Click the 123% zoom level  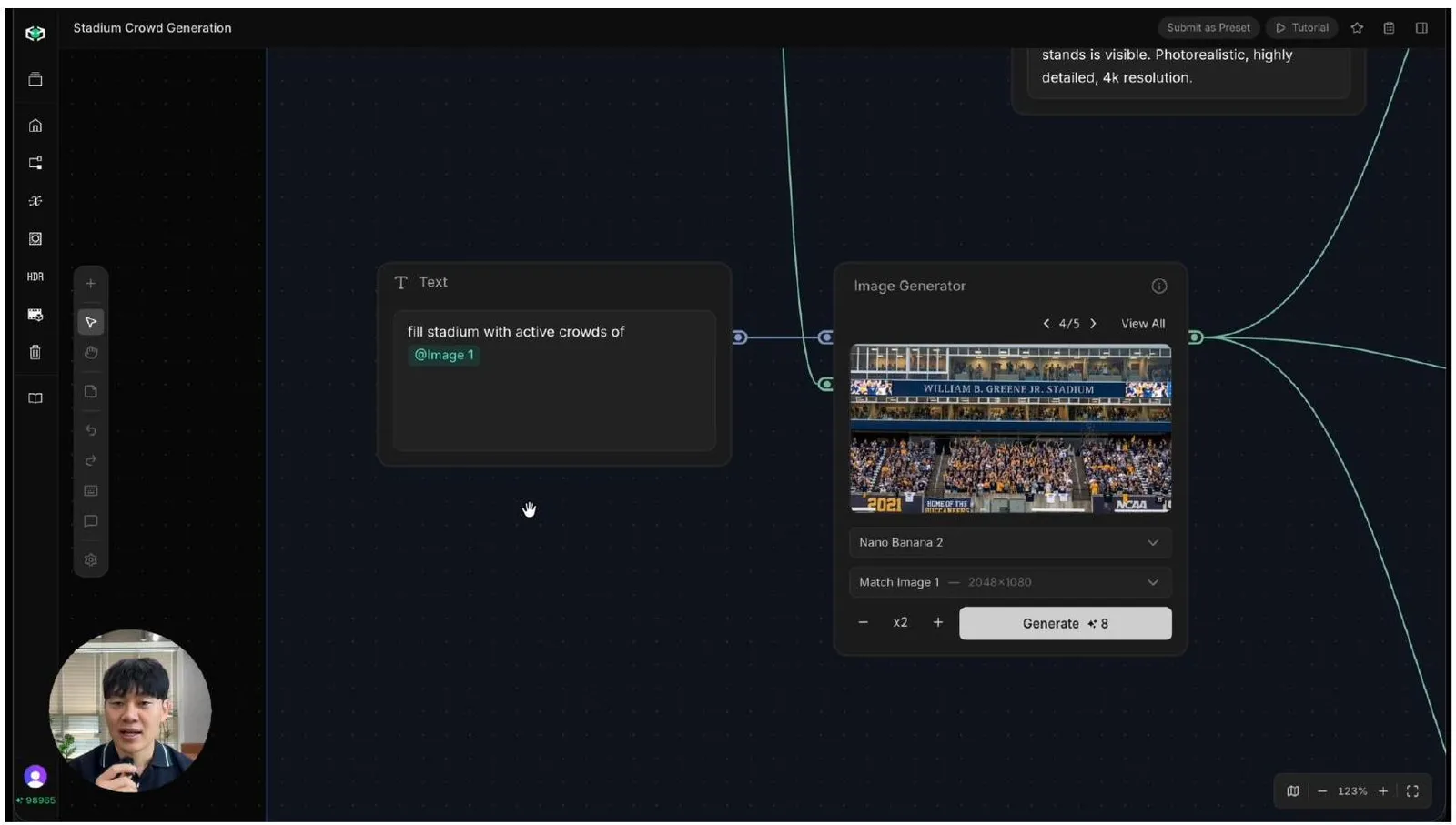coord(1352,791)
